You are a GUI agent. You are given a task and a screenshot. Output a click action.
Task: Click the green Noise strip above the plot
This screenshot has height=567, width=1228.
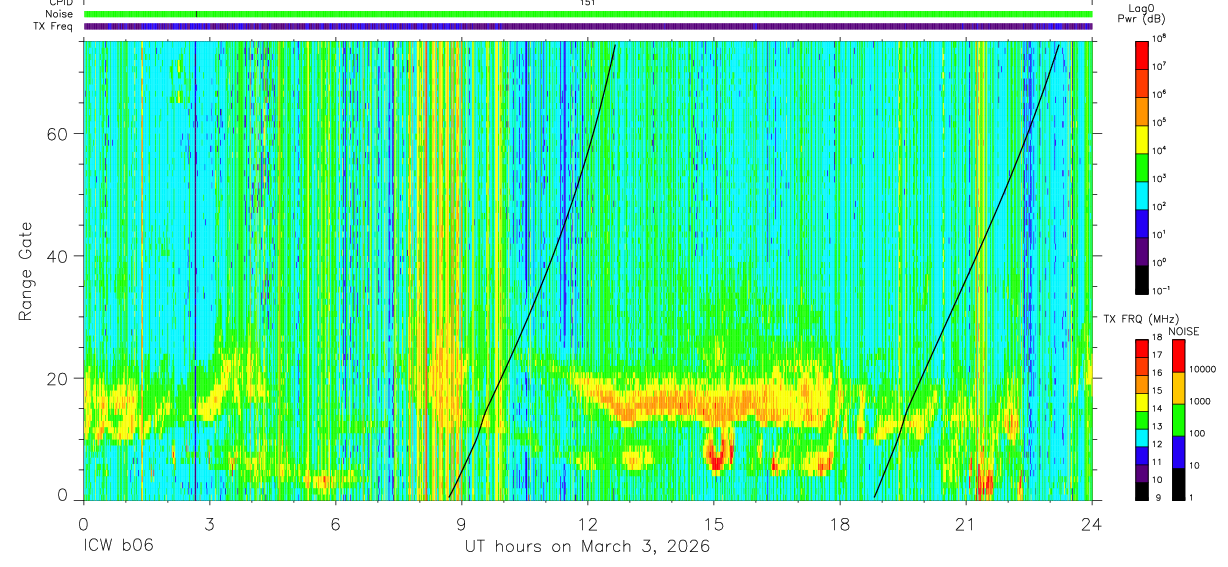[588, 14]
